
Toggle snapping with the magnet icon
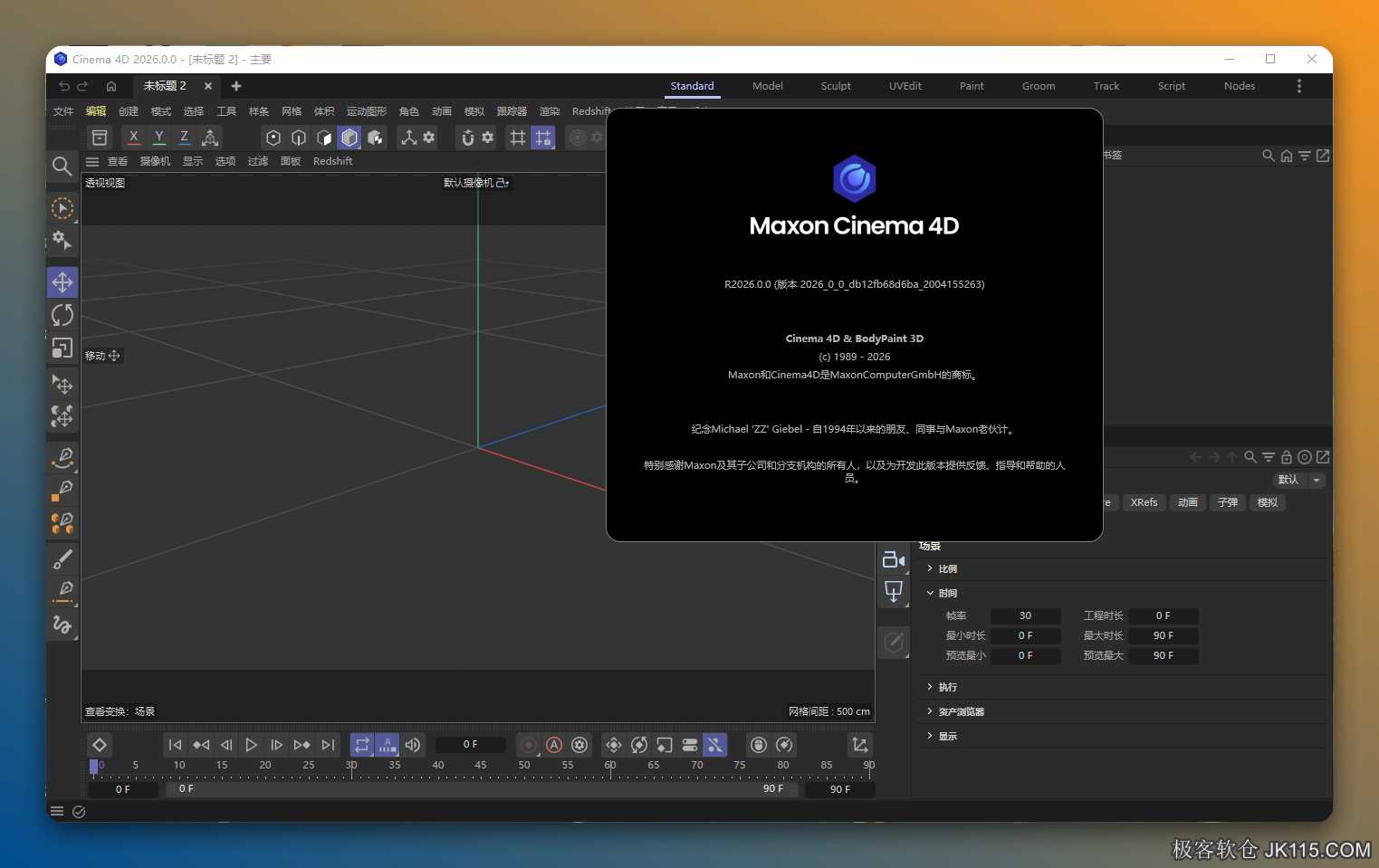[x=467, y=138]
